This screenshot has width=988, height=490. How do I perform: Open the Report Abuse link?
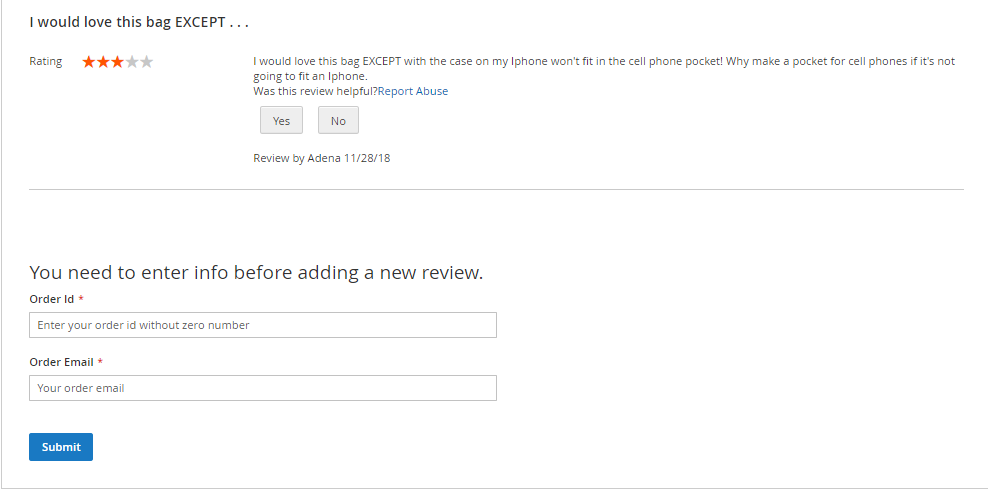pos(413,91)
